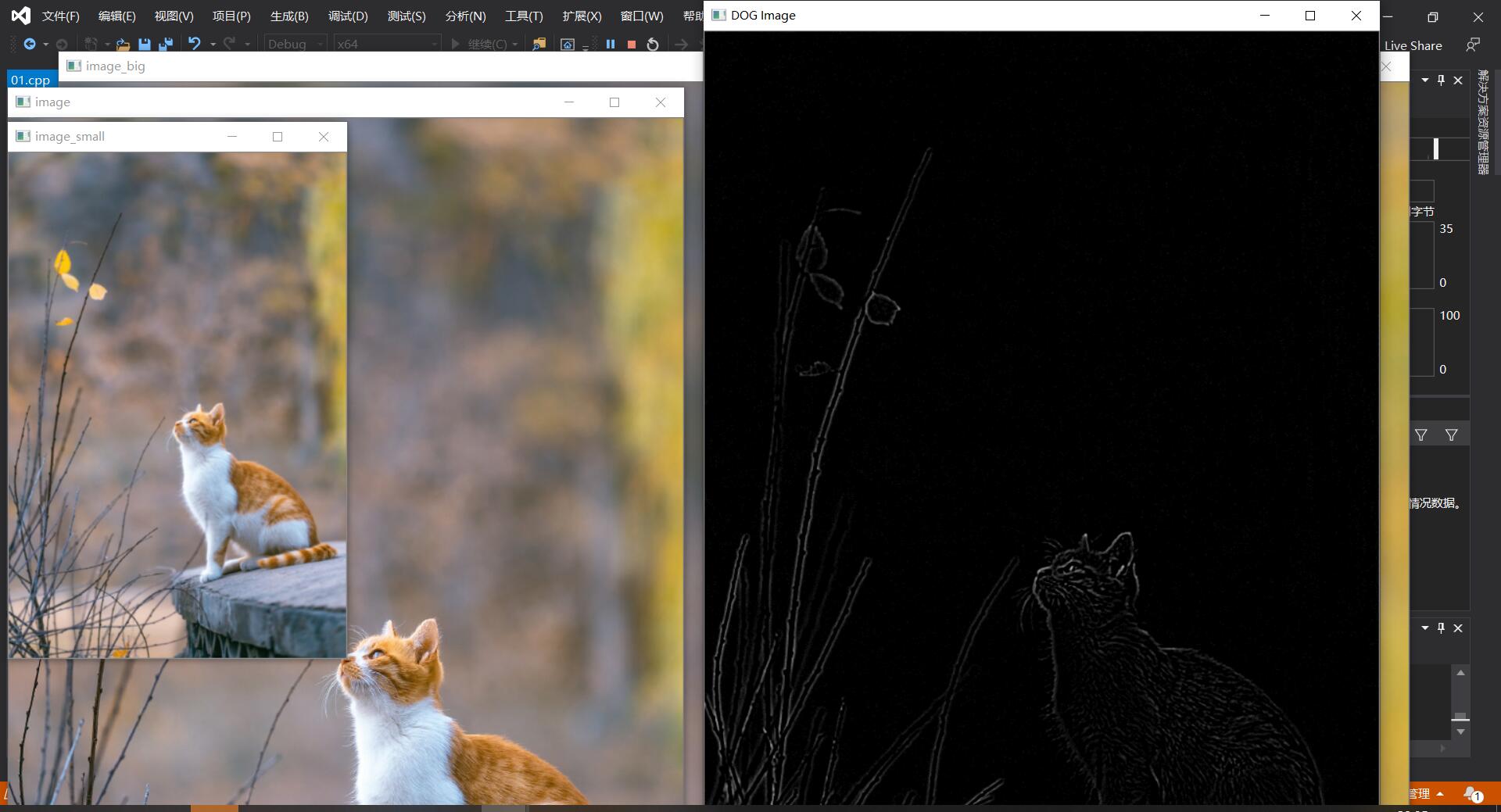Click the DOG Image window title
The width and height of the screenshot is (1501, 812).
[763, 16]
